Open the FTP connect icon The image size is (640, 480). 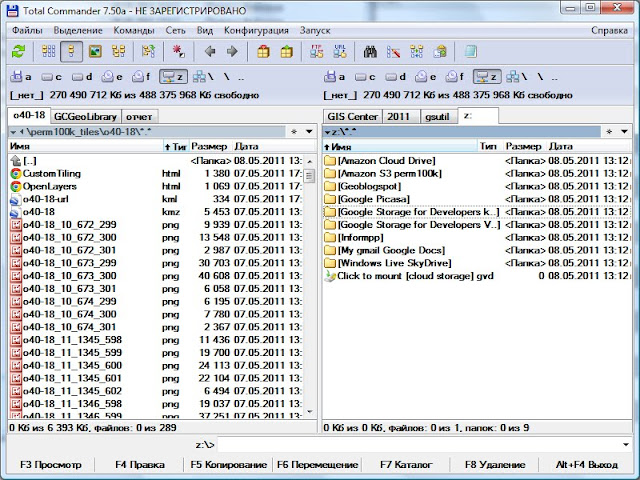[x=317, y=52]
